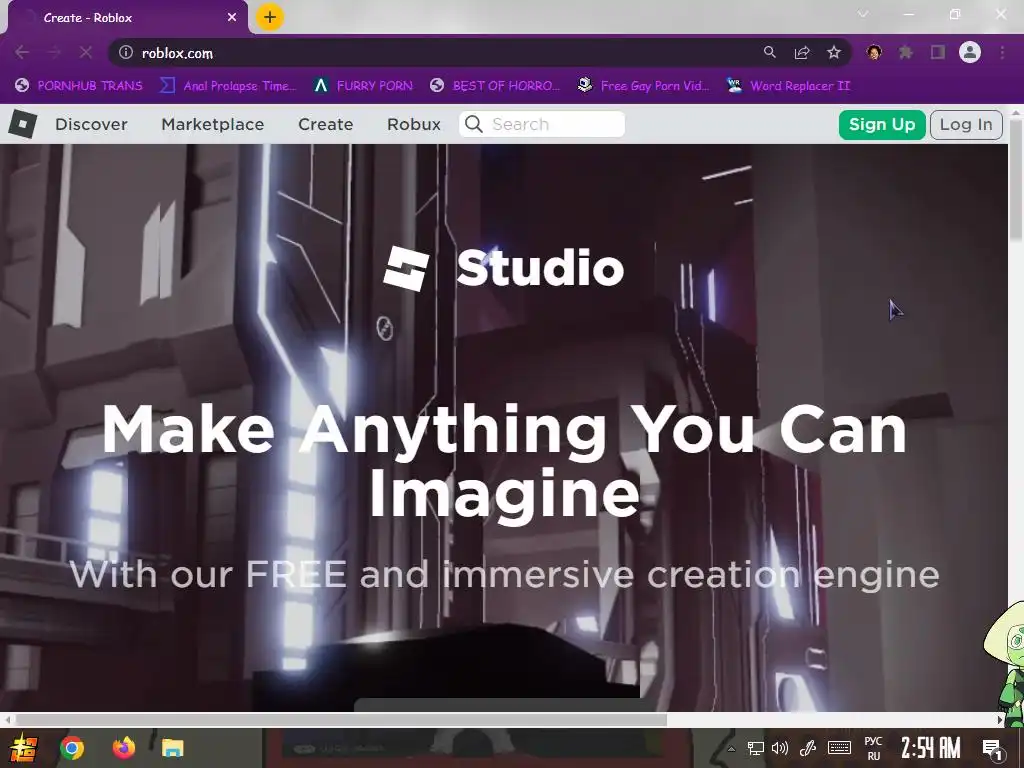This screenshot has width=1024, height=768.
Task: Expand the hidden system tray icons chevron
Action: (731, 748)
